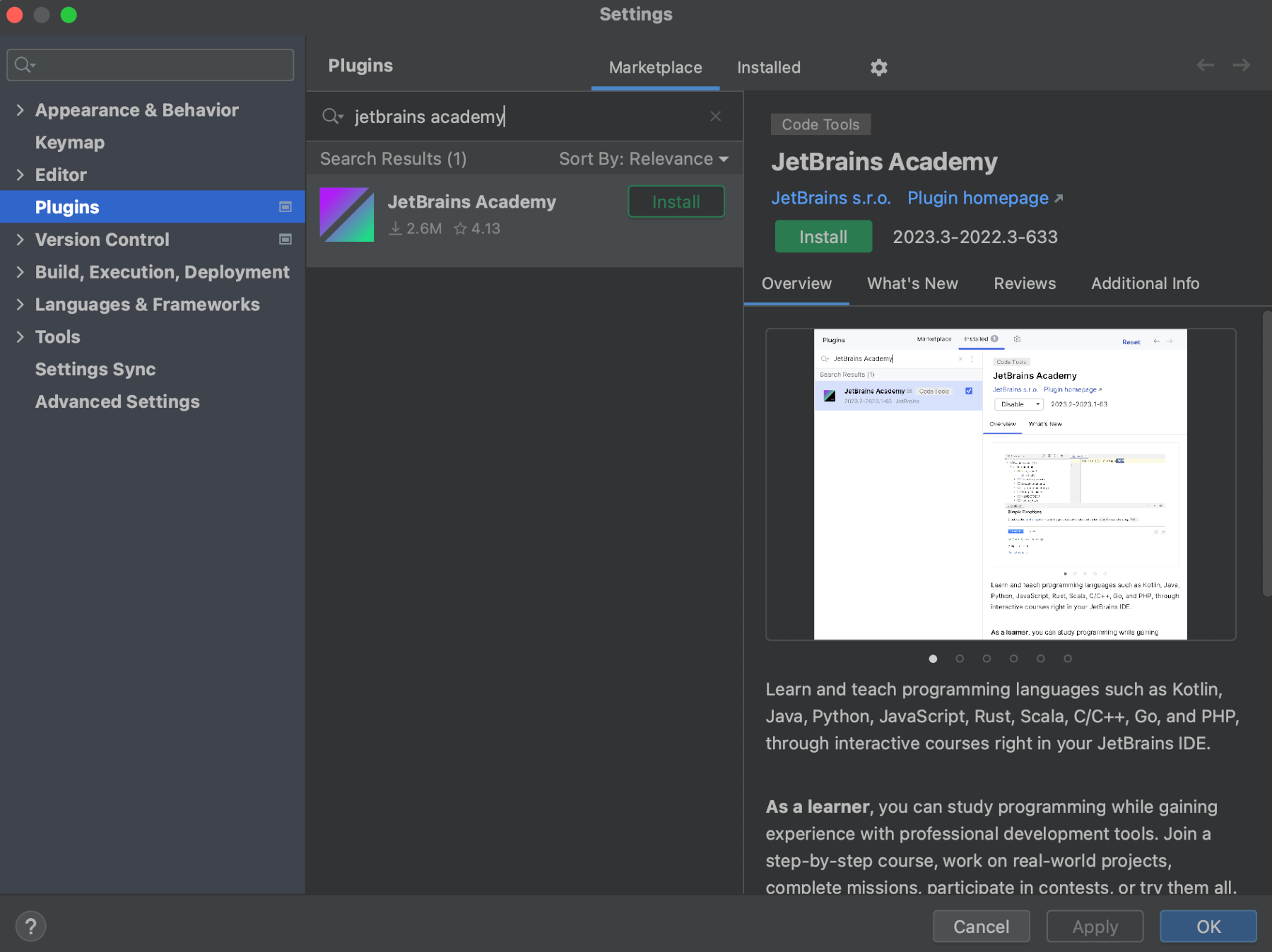The image size is (1272, 952).
Task: Open the What's New tab
Action: click(912, 283)
